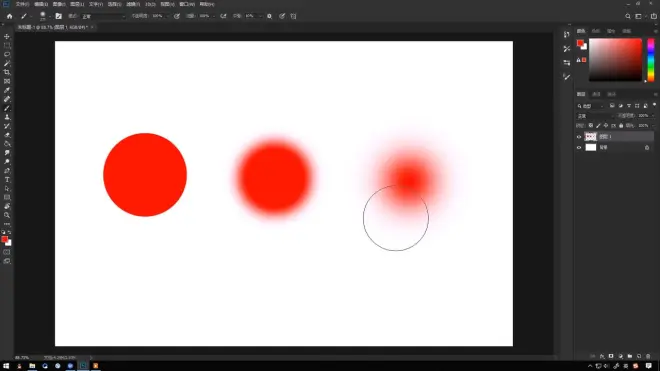Open the Edit Toolbar three-dots menu
This screenshot has width=660, height=371.
point(7,224)
